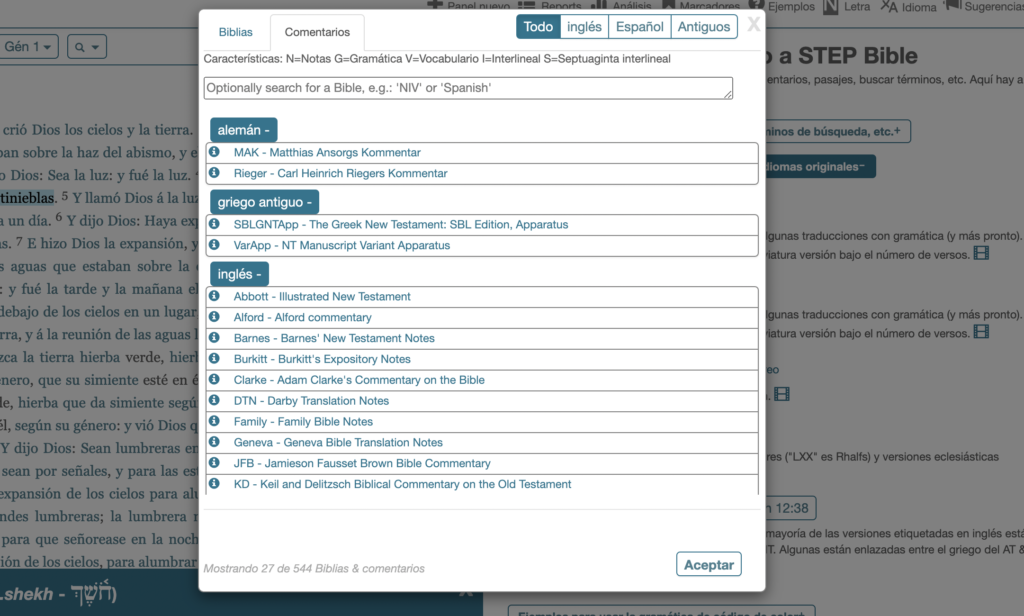Filter commentaries to inglés only
The width and height of the screenshot is (1024, 616).
[x=584, y=26]
